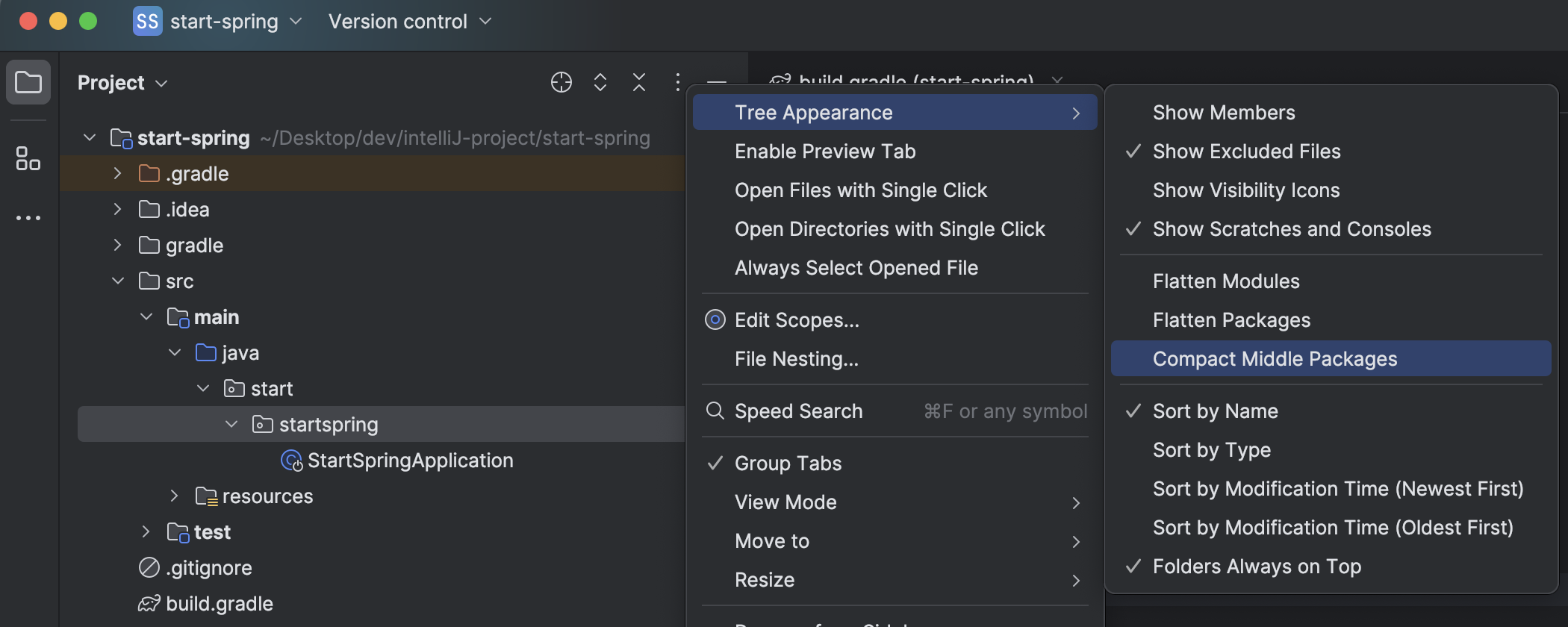Collapse the startspring package chevron

(x=231, y=424)
